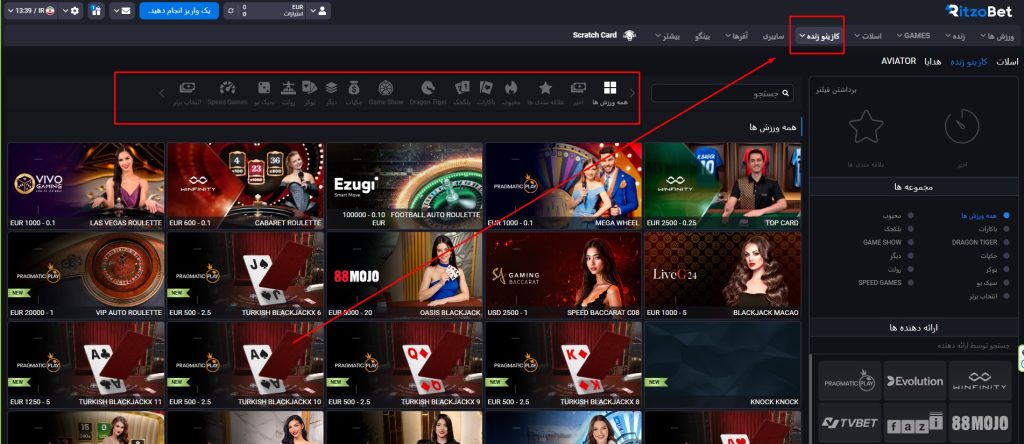This screenshot has height=444, width=1024.
Task: Click the RitzoBet logo
Action: tap(981, 11)
